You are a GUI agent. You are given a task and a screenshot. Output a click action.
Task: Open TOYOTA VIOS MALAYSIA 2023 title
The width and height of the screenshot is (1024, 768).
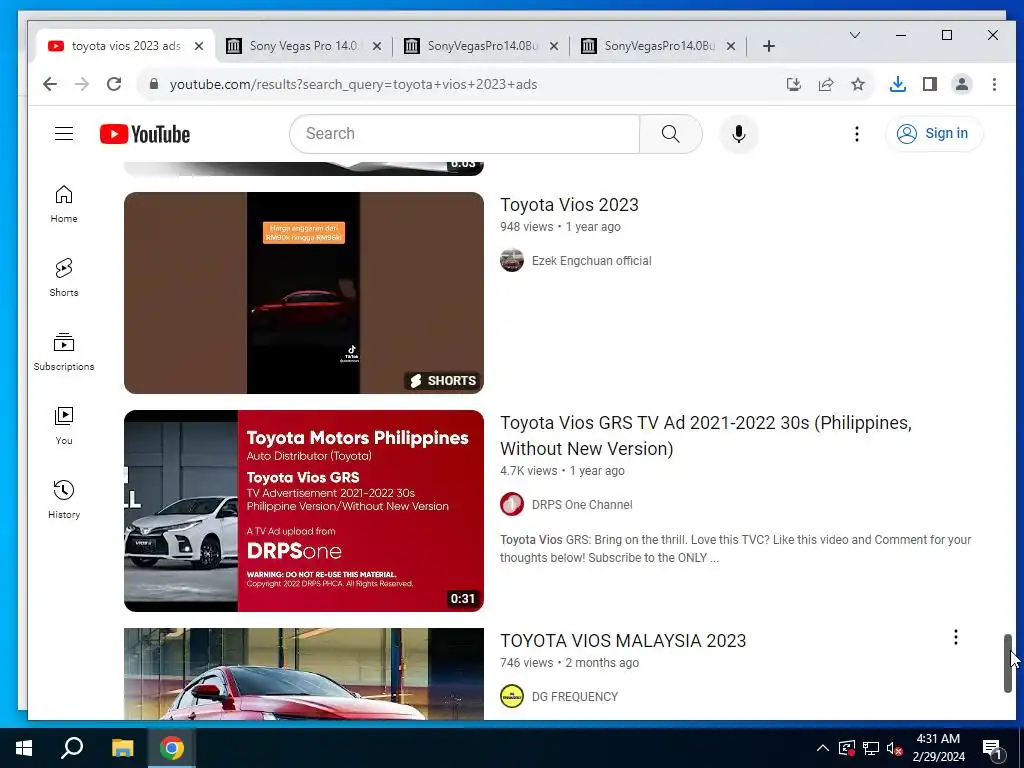(x=623, y=641)
